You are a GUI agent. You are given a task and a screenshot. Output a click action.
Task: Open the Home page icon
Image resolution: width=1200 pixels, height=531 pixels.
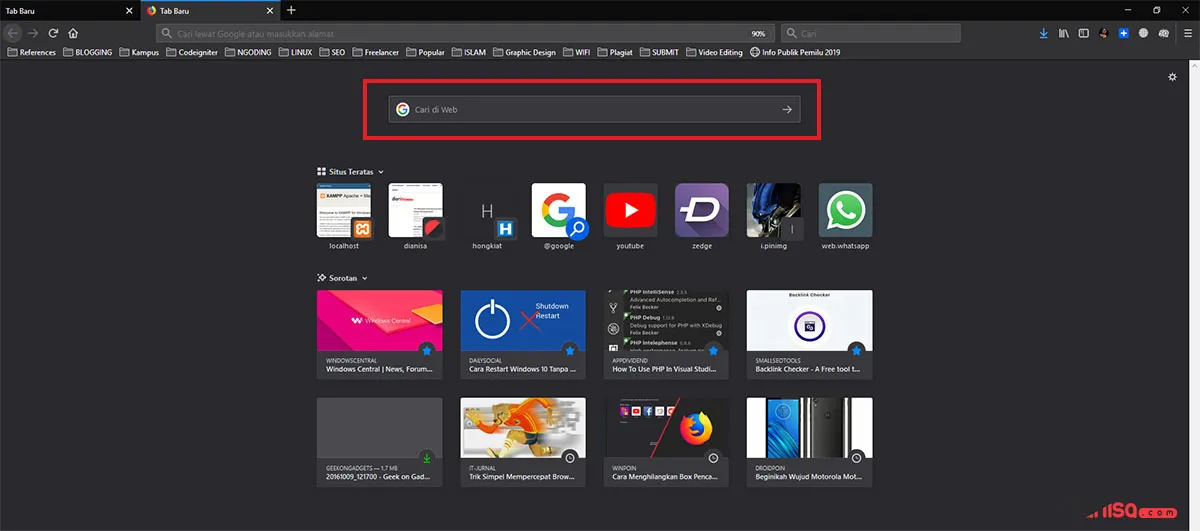coord(73,33)
